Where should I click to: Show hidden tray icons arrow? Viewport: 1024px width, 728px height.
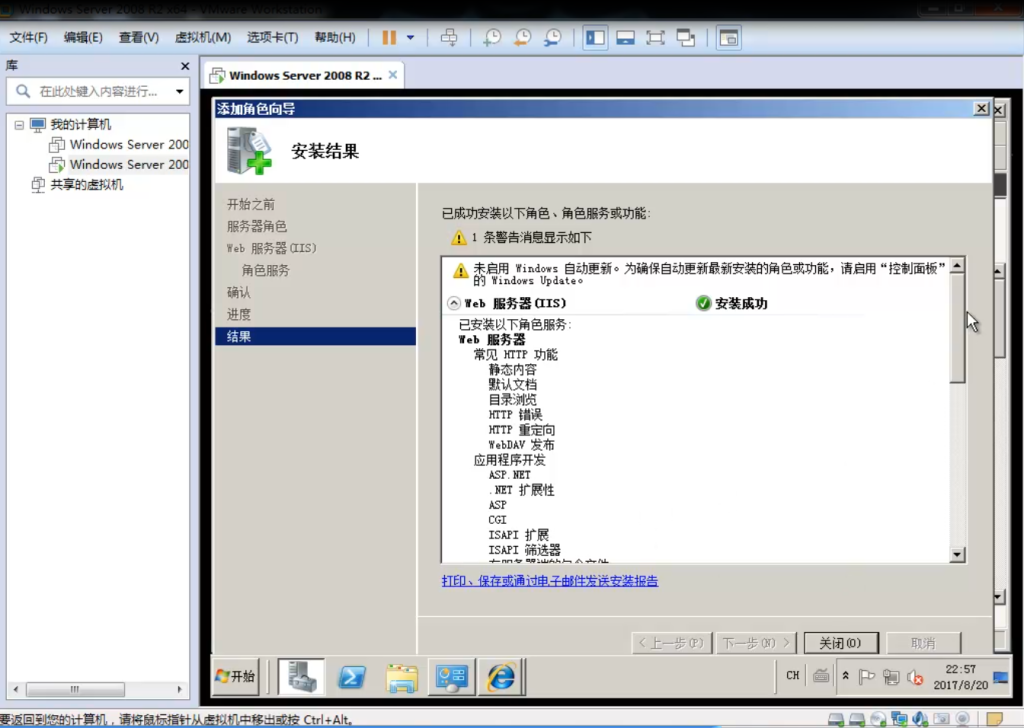tap(845, 676)
